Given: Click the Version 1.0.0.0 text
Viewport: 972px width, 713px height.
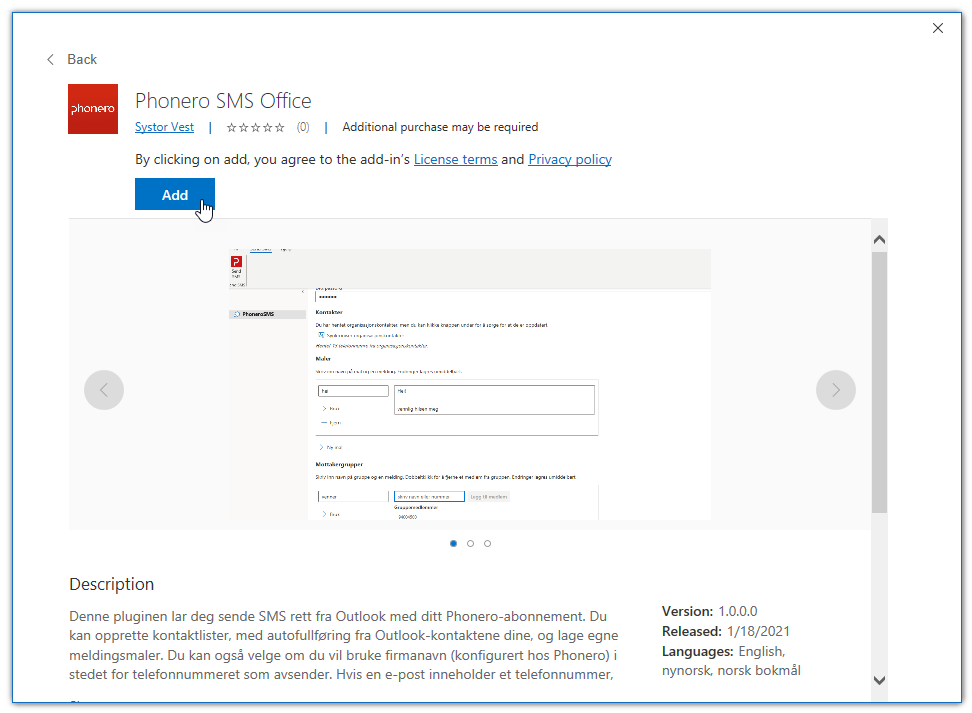Looking at the screenshot, I should point(710,611).
